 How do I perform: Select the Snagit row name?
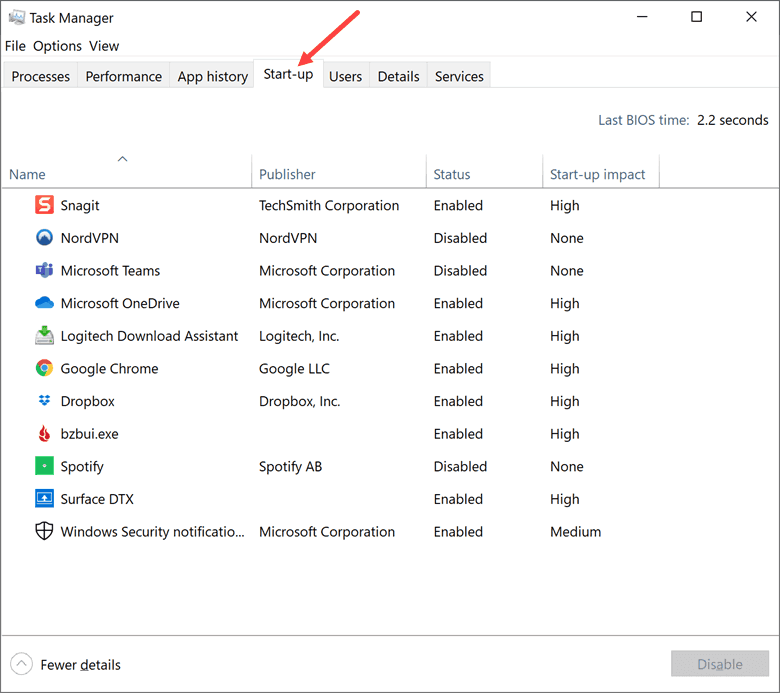coord(80,205)
